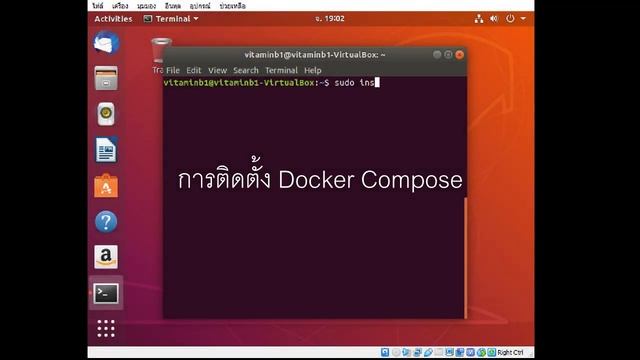Click VirtualBox optical disc indicator
The width and height of the screenshot is (640, 360).
(x=396, y=352)
